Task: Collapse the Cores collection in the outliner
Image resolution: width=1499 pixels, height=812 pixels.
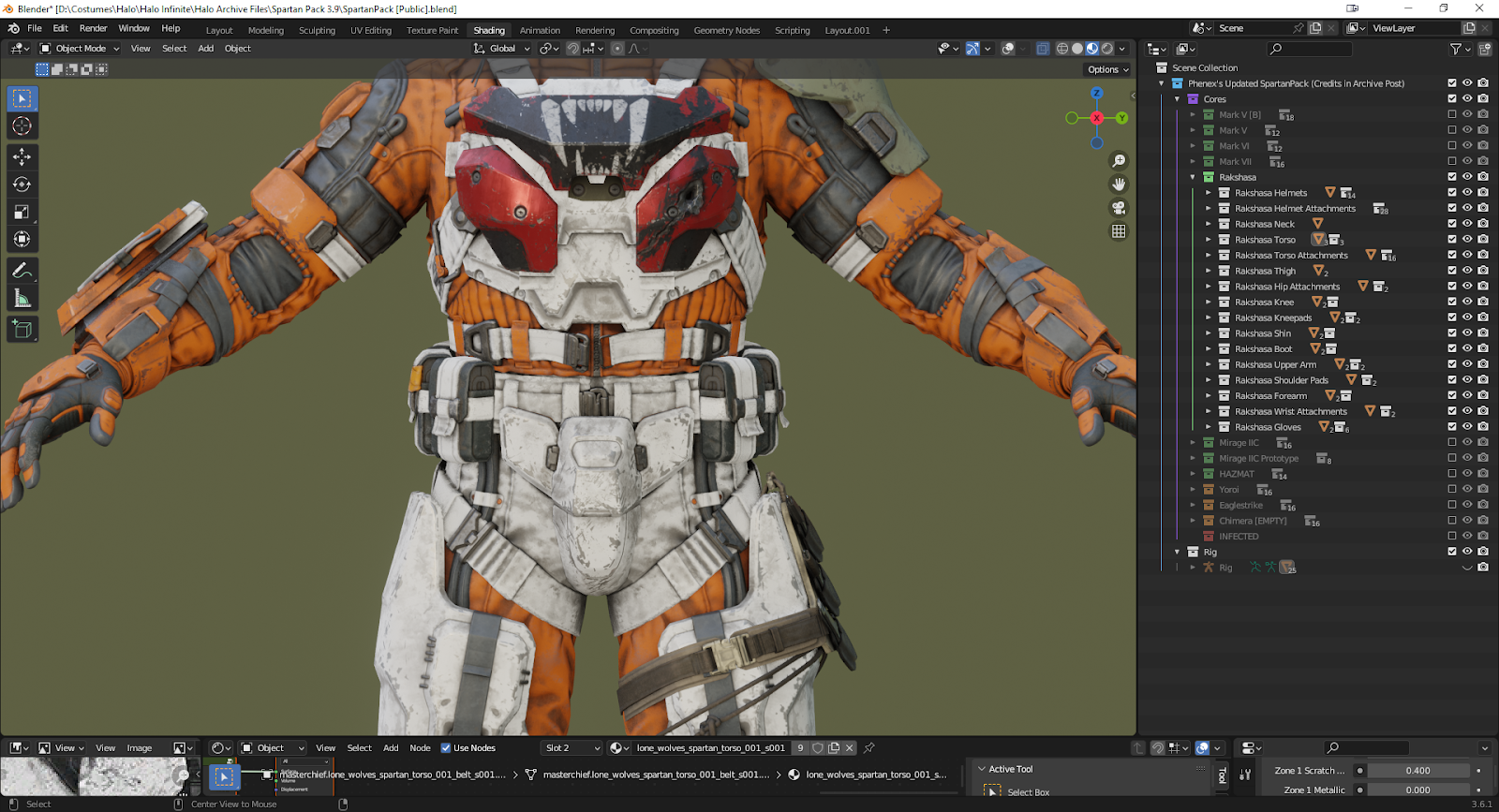Action: point(1177,98)
